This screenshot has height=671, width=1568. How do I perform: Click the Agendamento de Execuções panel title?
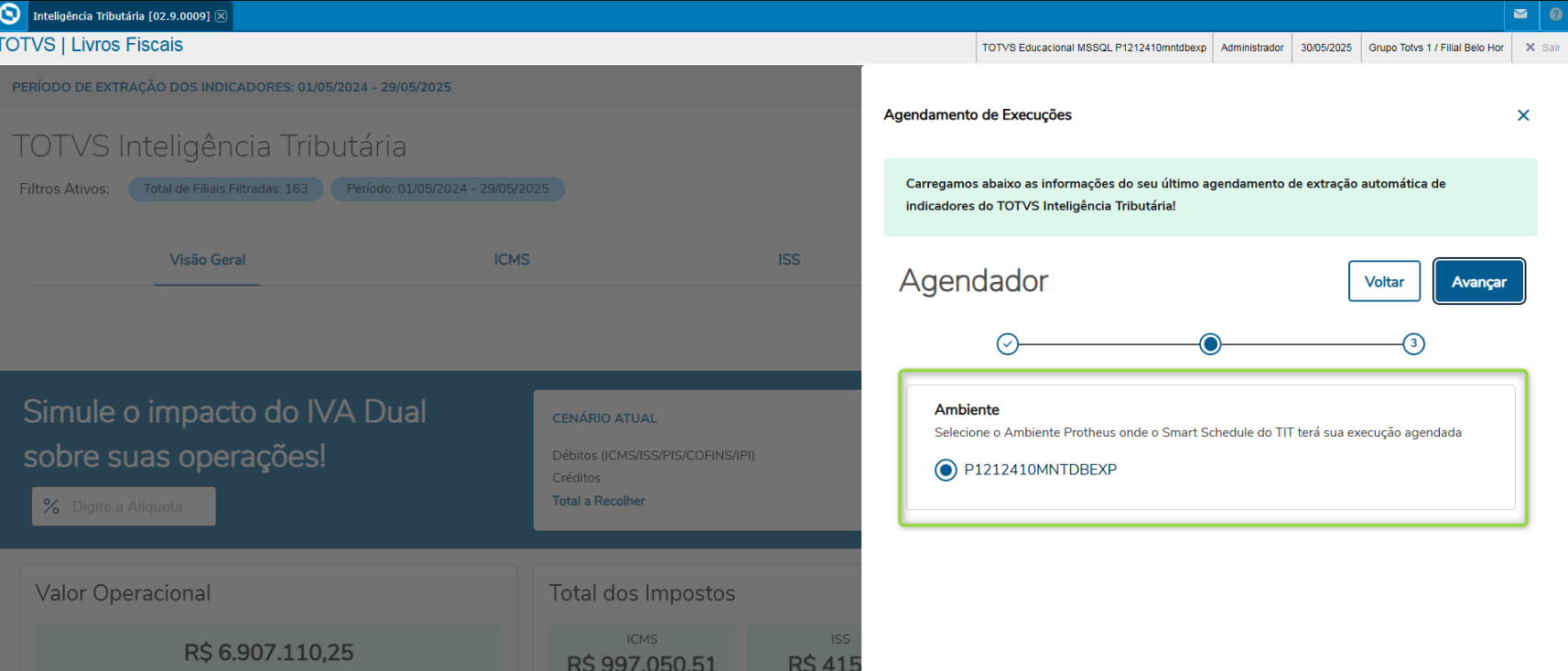[978, 115]
